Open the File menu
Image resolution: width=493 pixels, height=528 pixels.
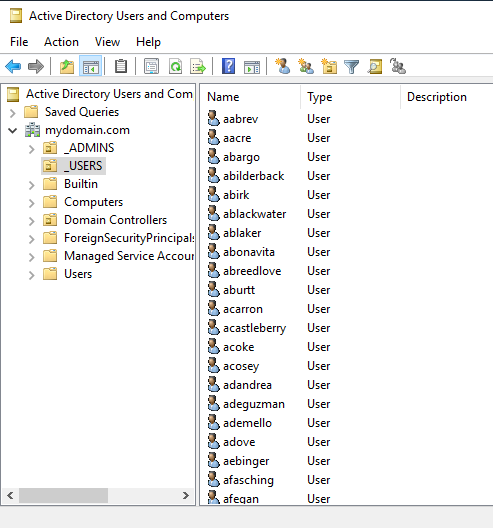tap(19, 42)
